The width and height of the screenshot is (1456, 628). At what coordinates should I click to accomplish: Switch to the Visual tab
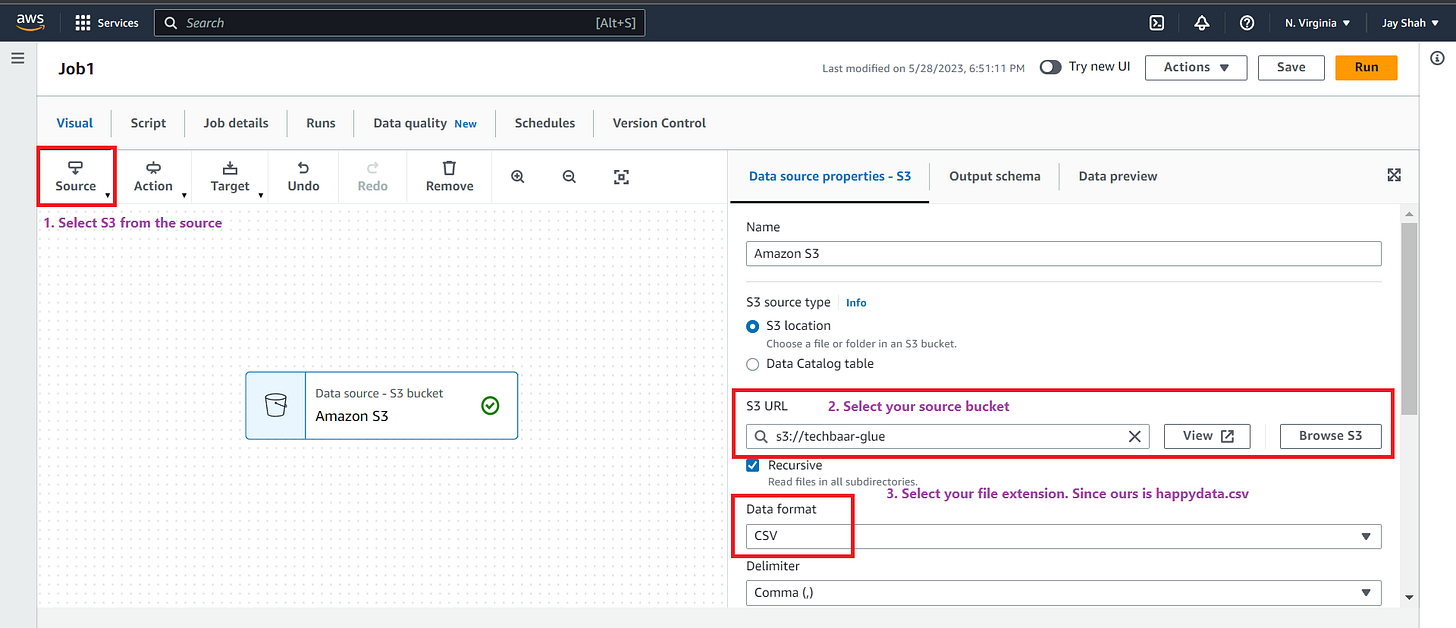tap(74, 123)
